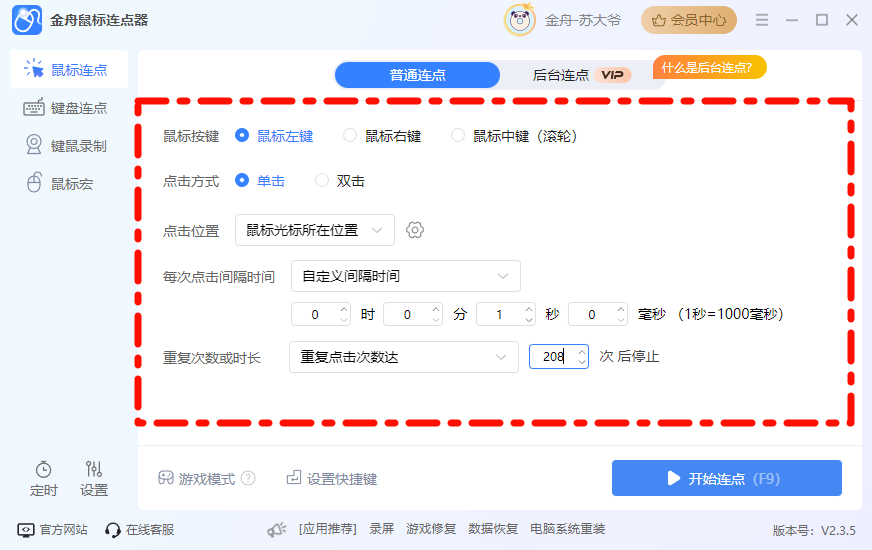This screenshot has width=872, height=550.
Task: Open the 电脑系统重装 link
Action: point(568,529)
